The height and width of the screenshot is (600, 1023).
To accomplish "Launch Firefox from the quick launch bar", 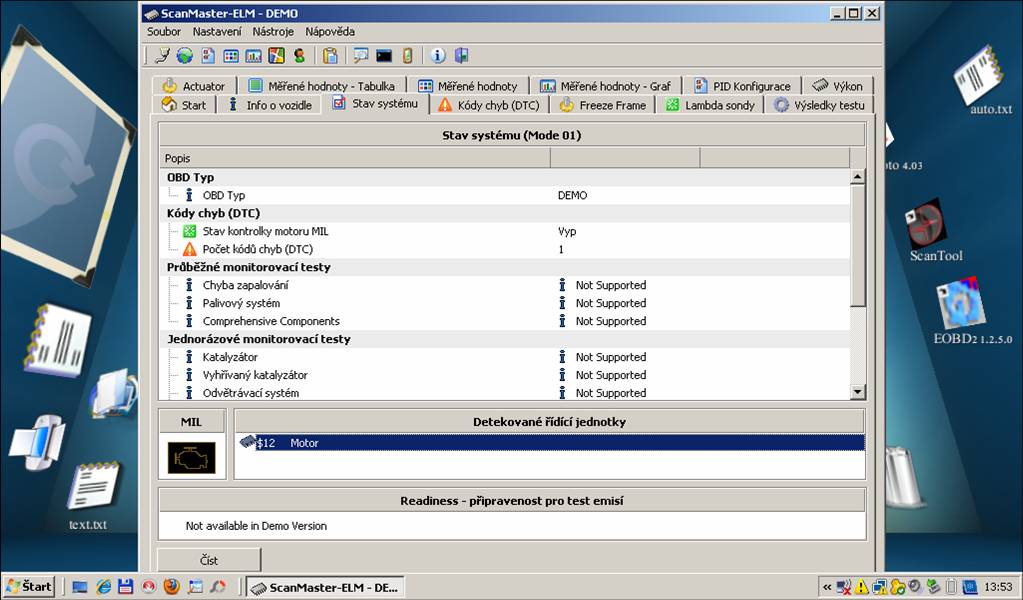I will (x=171, y=587).
